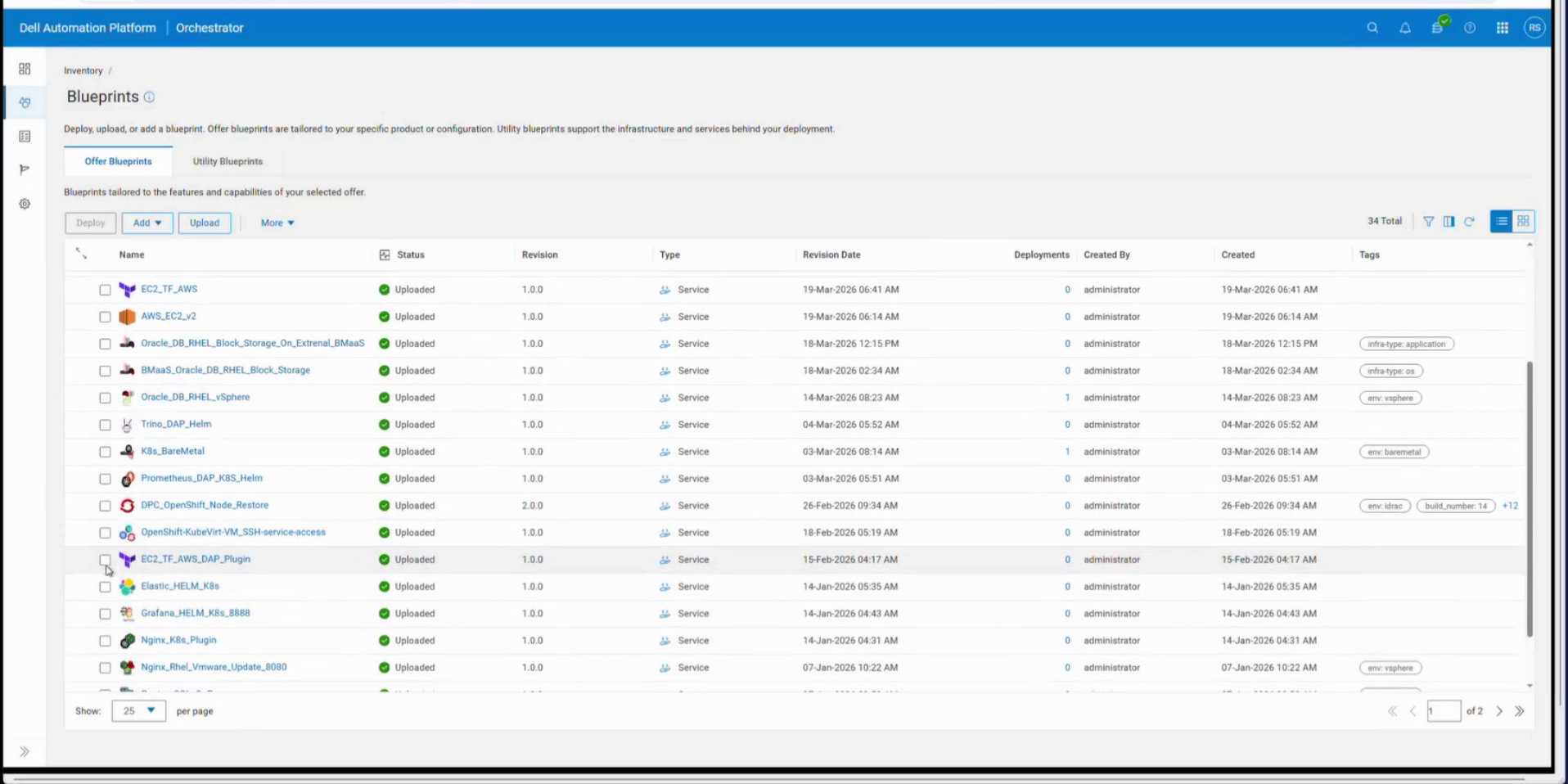
Task: Click the Orchestrator header title
Action: pyautogui.click(x=210, y=28)
